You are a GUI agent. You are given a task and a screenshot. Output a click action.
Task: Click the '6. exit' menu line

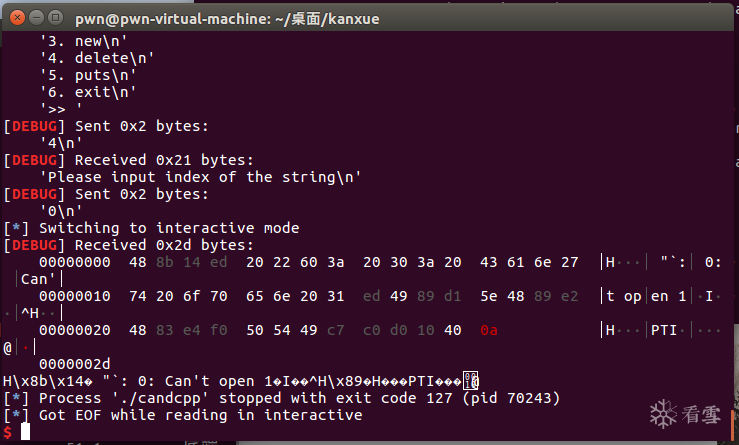click(88, 92)
